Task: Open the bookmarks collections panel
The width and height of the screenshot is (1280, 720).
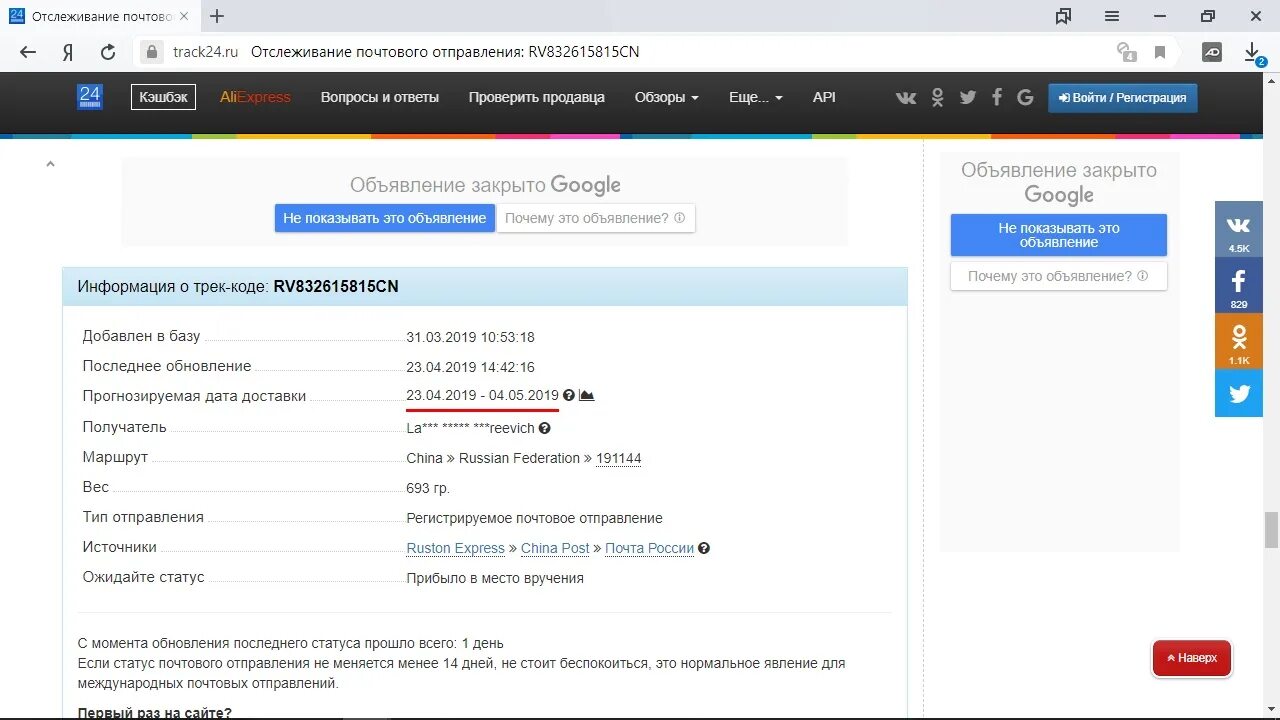Action: point(1063,17)
